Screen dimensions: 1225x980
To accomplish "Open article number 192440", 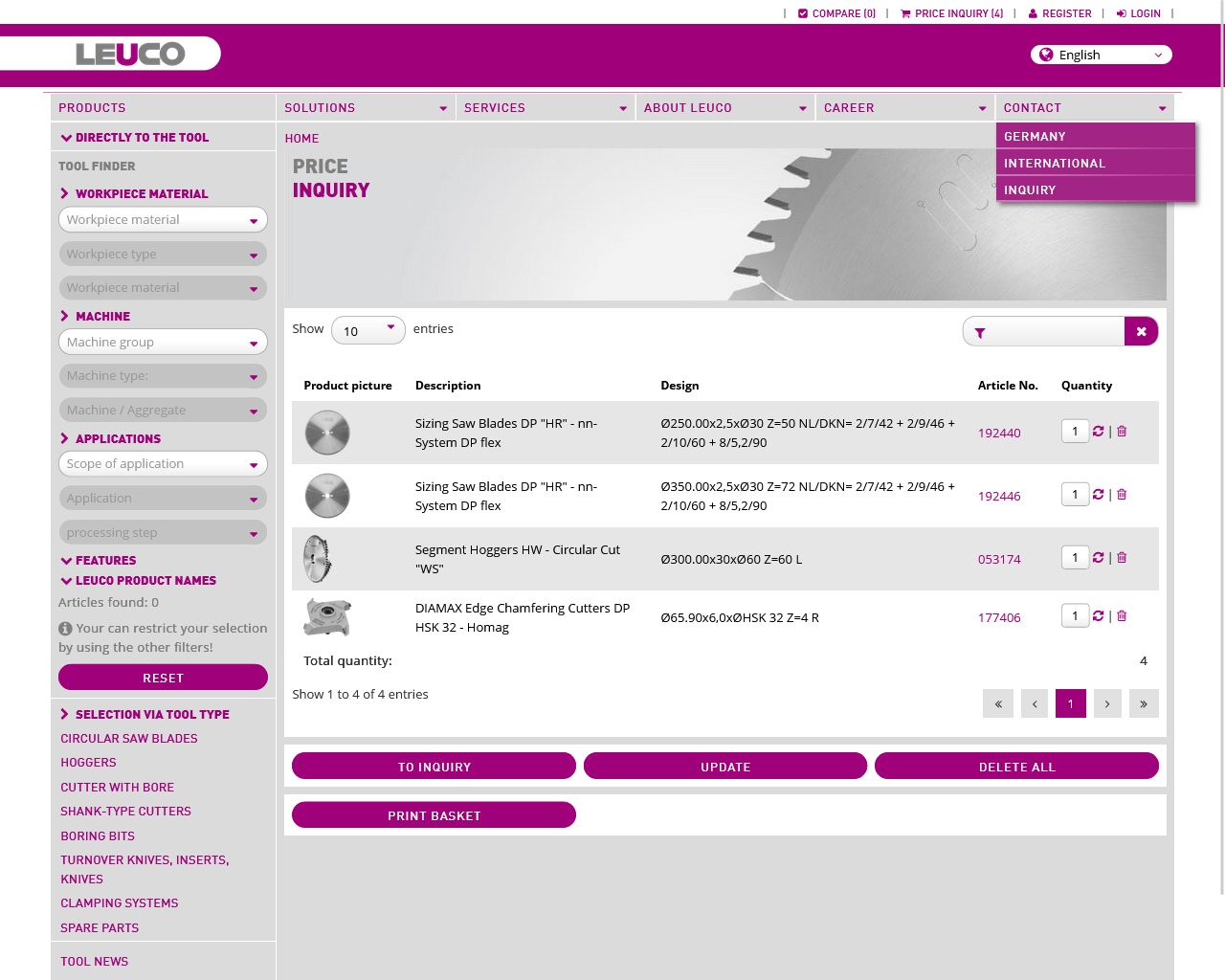I will [x=999, y=433].
